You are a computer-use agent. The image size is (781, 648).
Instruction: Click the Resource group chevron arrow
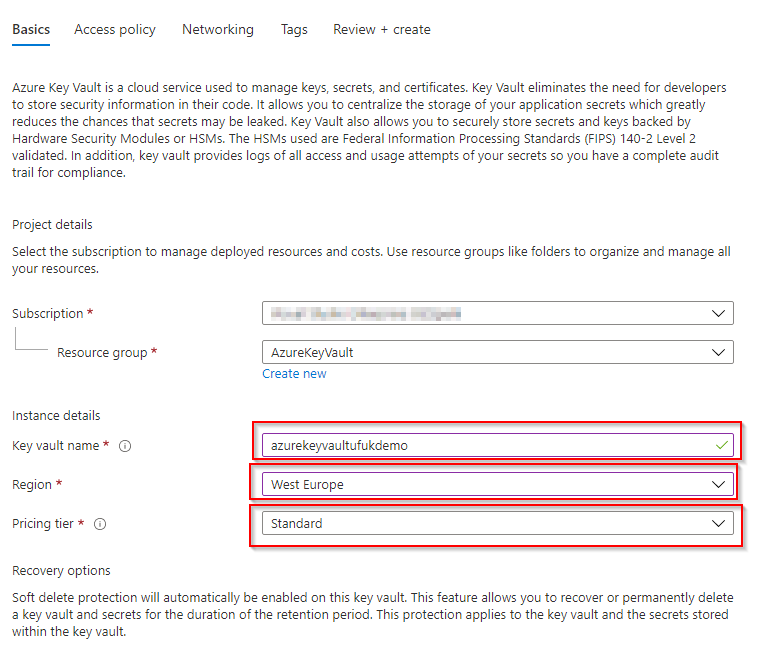(718, 352)
